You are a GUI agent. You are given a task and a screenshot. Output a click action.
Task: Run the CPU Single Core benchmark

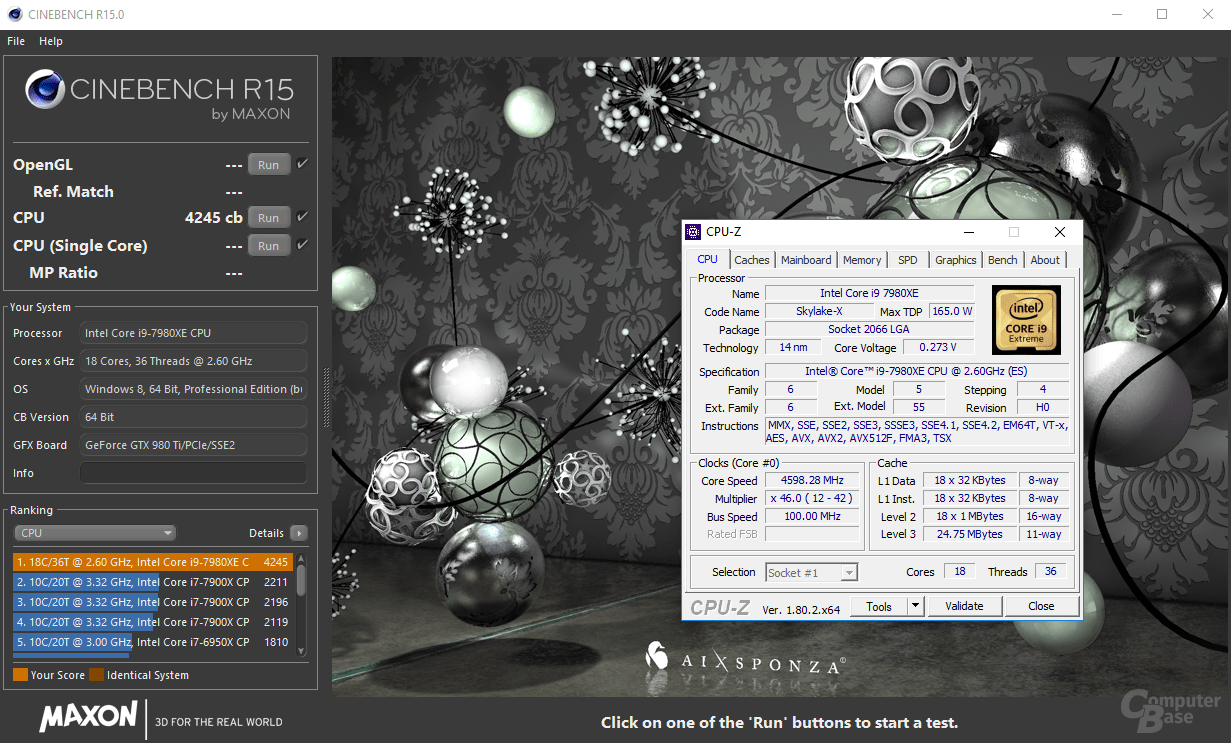[269, 245]
